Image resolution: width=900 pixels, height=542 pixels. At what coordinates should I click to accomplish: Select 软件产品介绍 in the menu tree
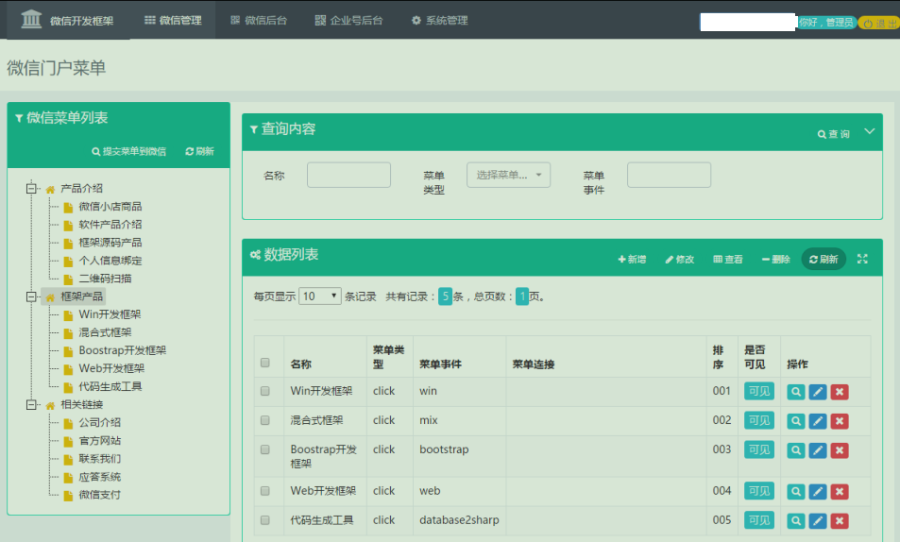[x=110, y=224]
